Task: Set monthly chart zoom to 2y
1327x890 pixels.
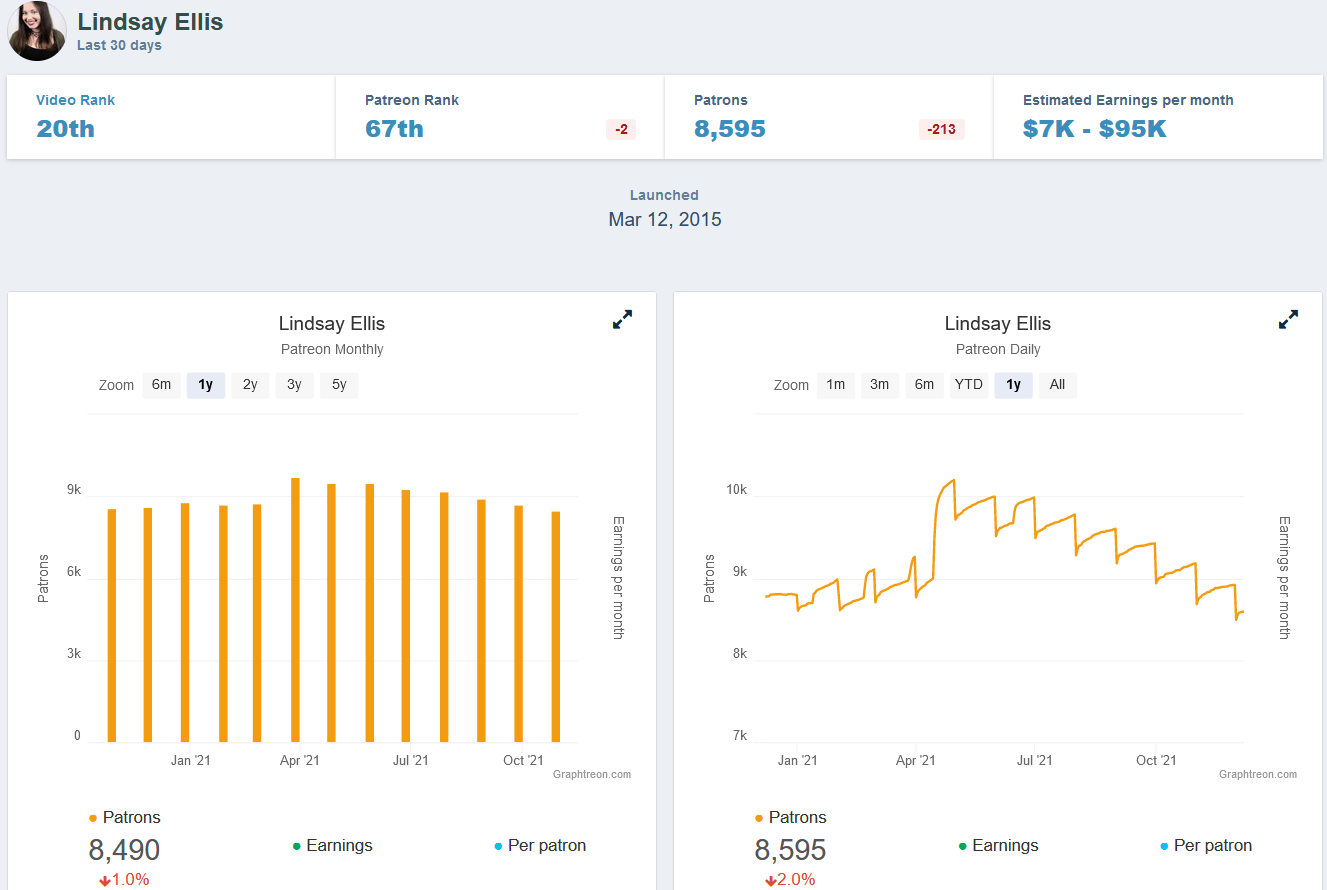Action: (x=250, y=385)
